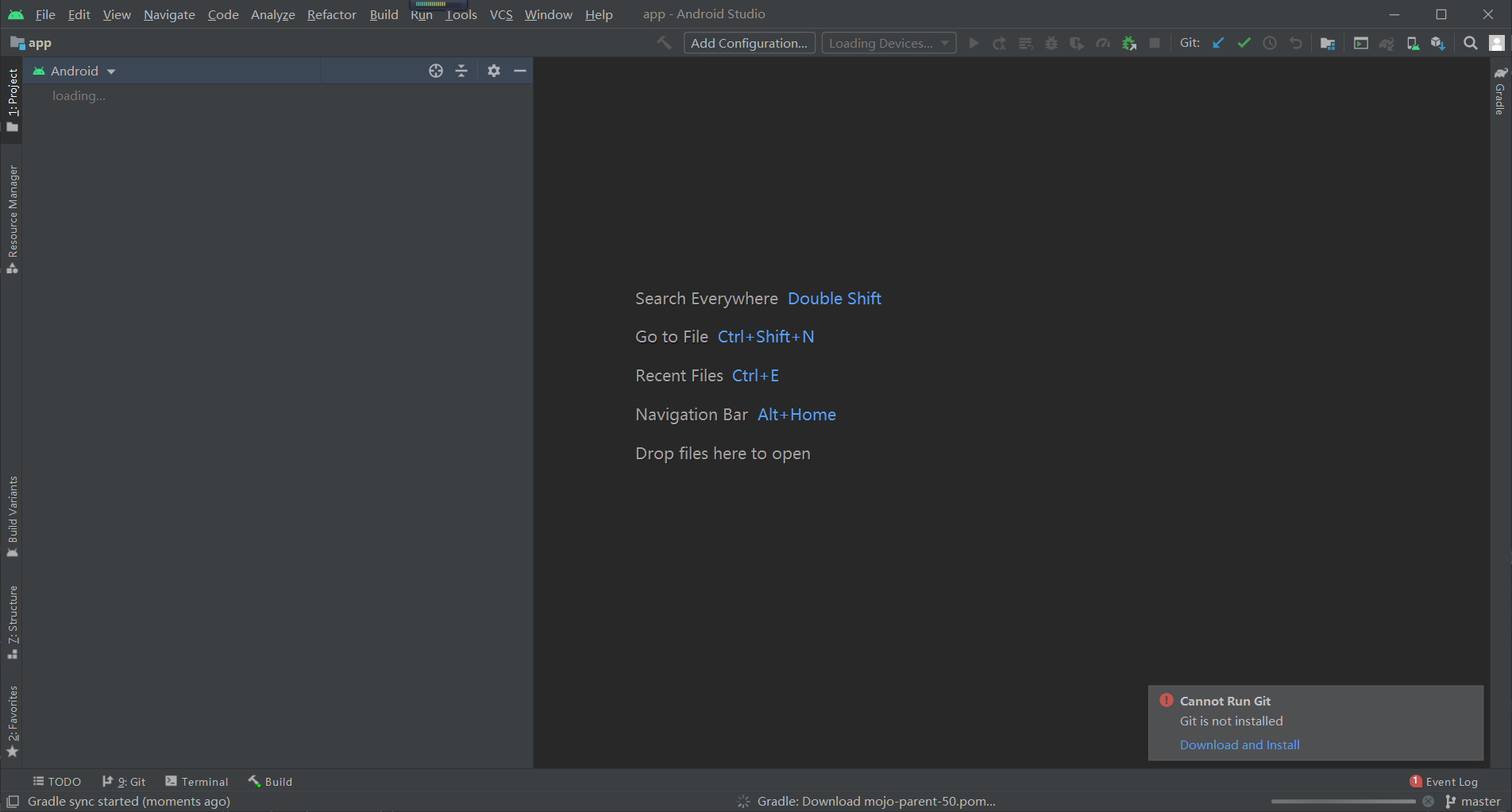This screenshot has height=812, width=1512.
Task: Toggle the Resource Manager side panel
Action: (x=13, y=218)
